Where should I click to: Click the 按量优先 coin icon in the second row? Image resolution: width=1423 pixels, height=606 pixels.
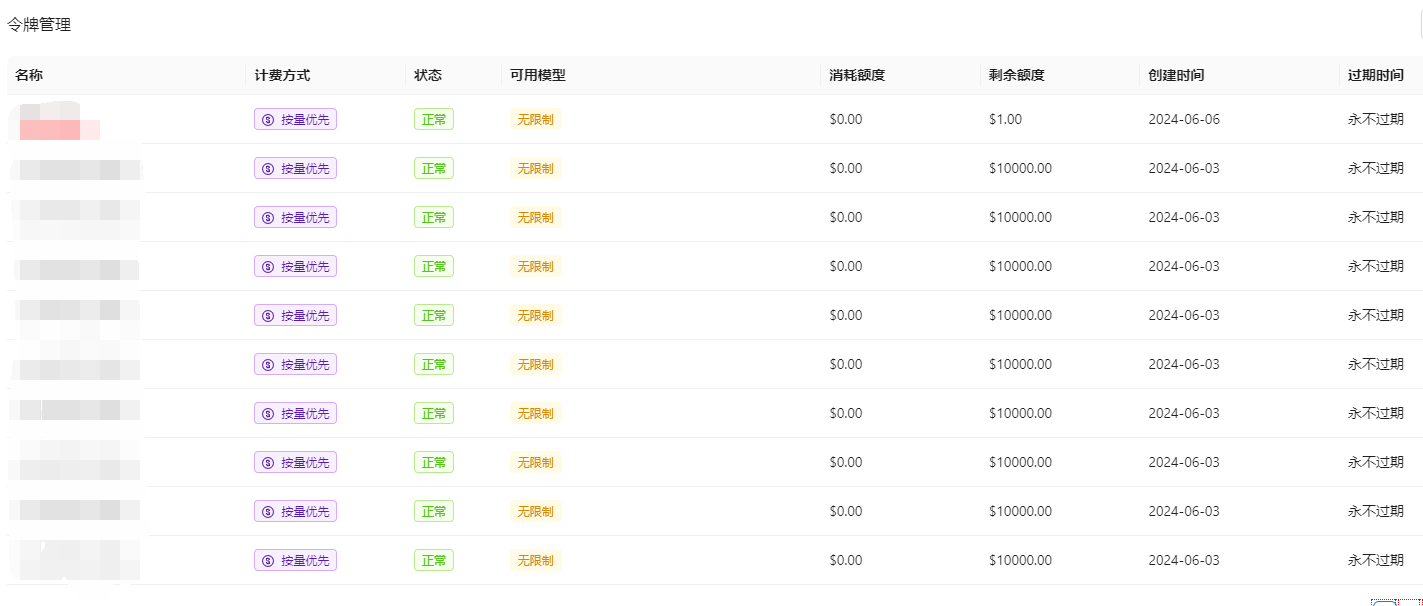(268, 168)
